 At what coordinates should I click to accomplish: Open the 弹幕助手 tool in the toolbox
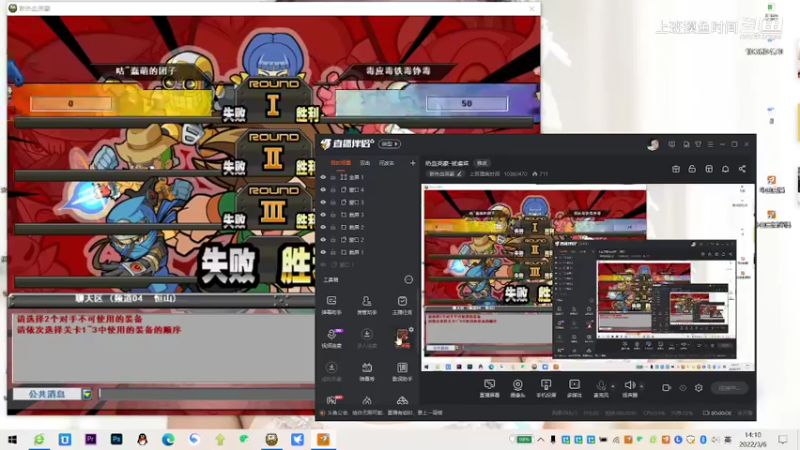[332, 305]
